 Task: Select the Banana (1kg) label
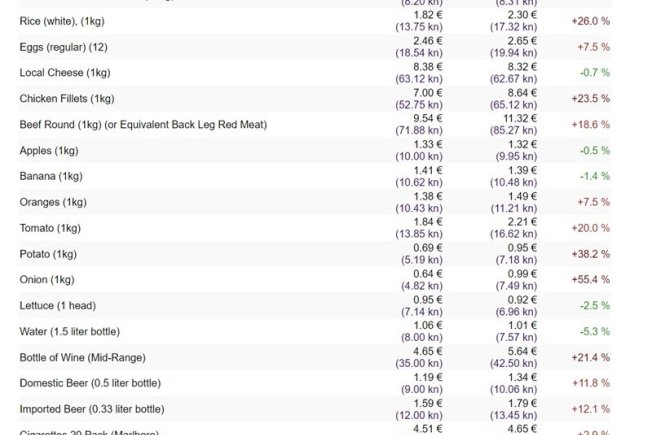pos(51,176)
